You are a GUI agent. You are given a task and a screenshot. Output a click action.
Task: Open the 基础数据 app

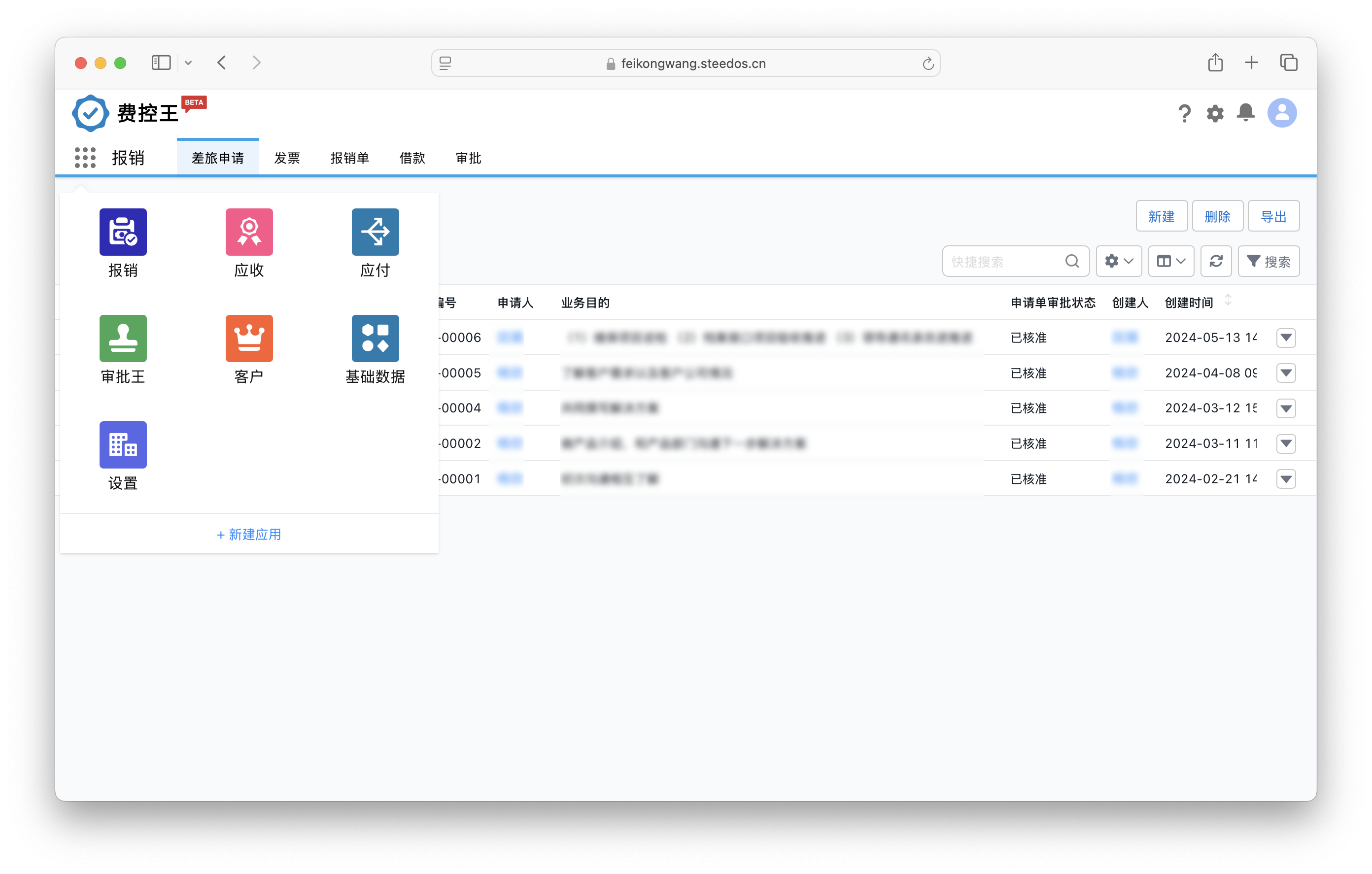tap(375, 338)
